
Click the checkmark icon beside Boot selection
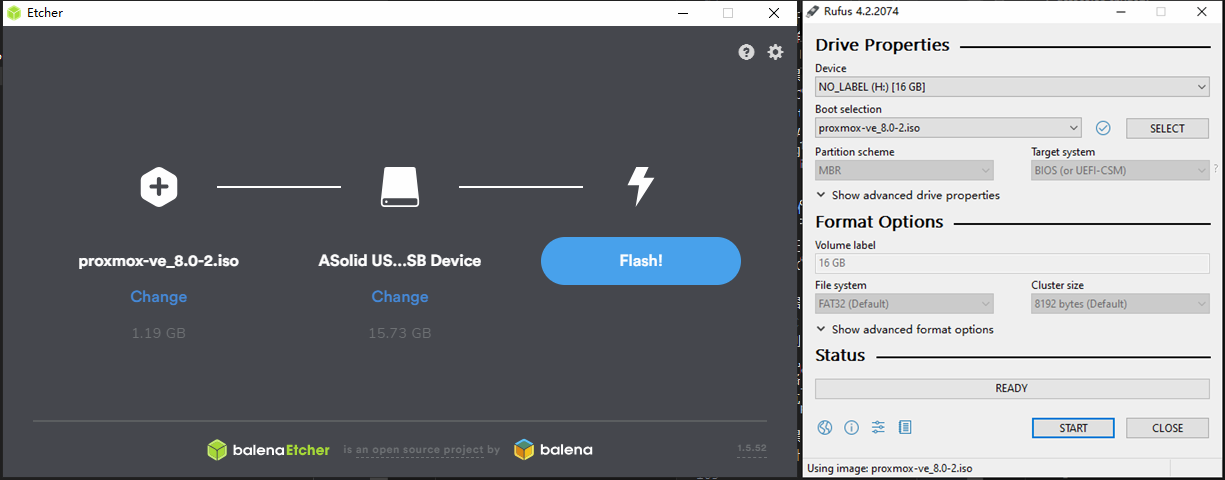[1104, 128]
